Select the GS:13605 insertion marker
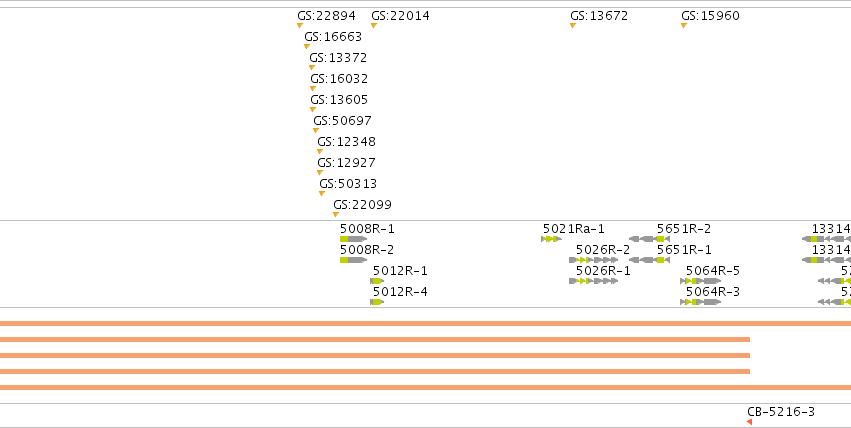851x428 pixels. click(x=313, y=110)
